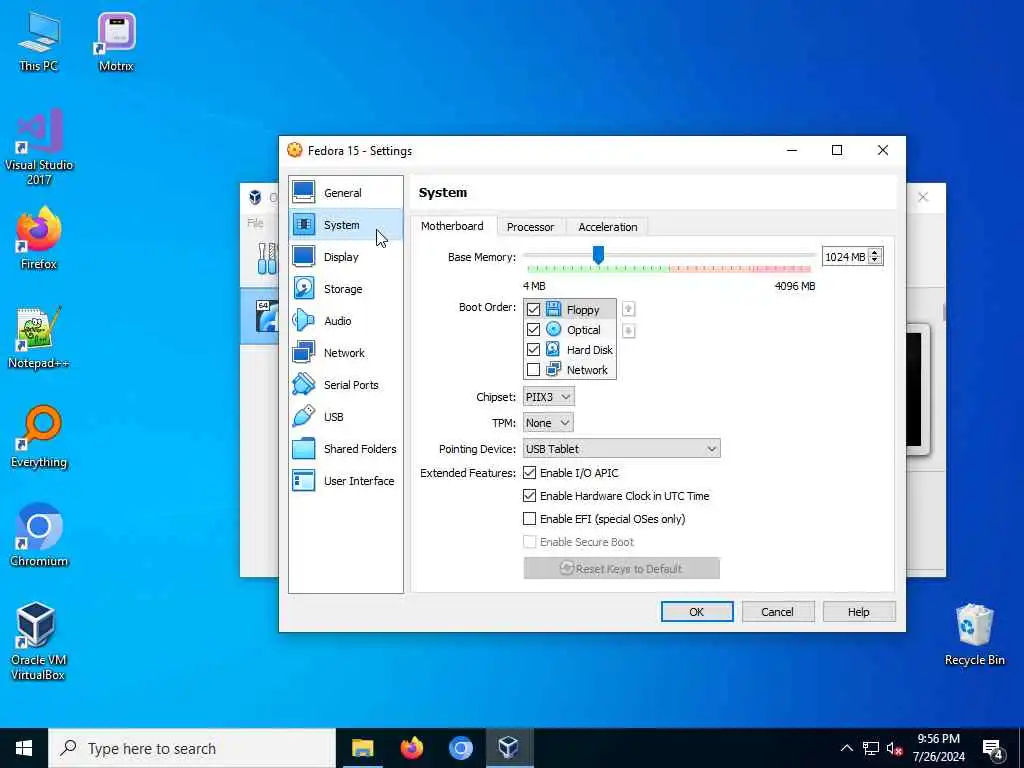Viewport: 1024px width, 768px height.
Task: Click Cancel in settings dialog
Action: (777, 612)
